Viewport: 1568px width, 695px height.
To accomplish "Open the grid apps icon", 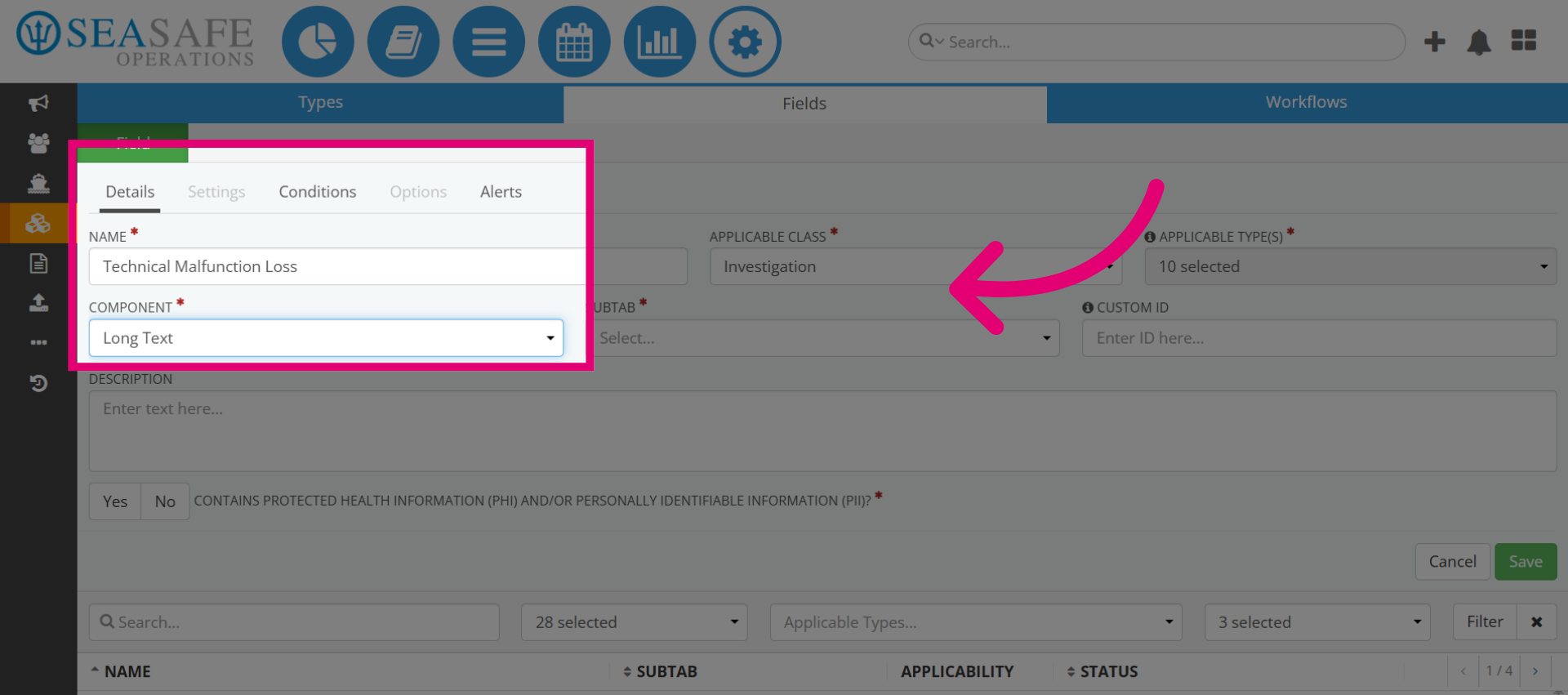I will click(x=1524, y=40).
